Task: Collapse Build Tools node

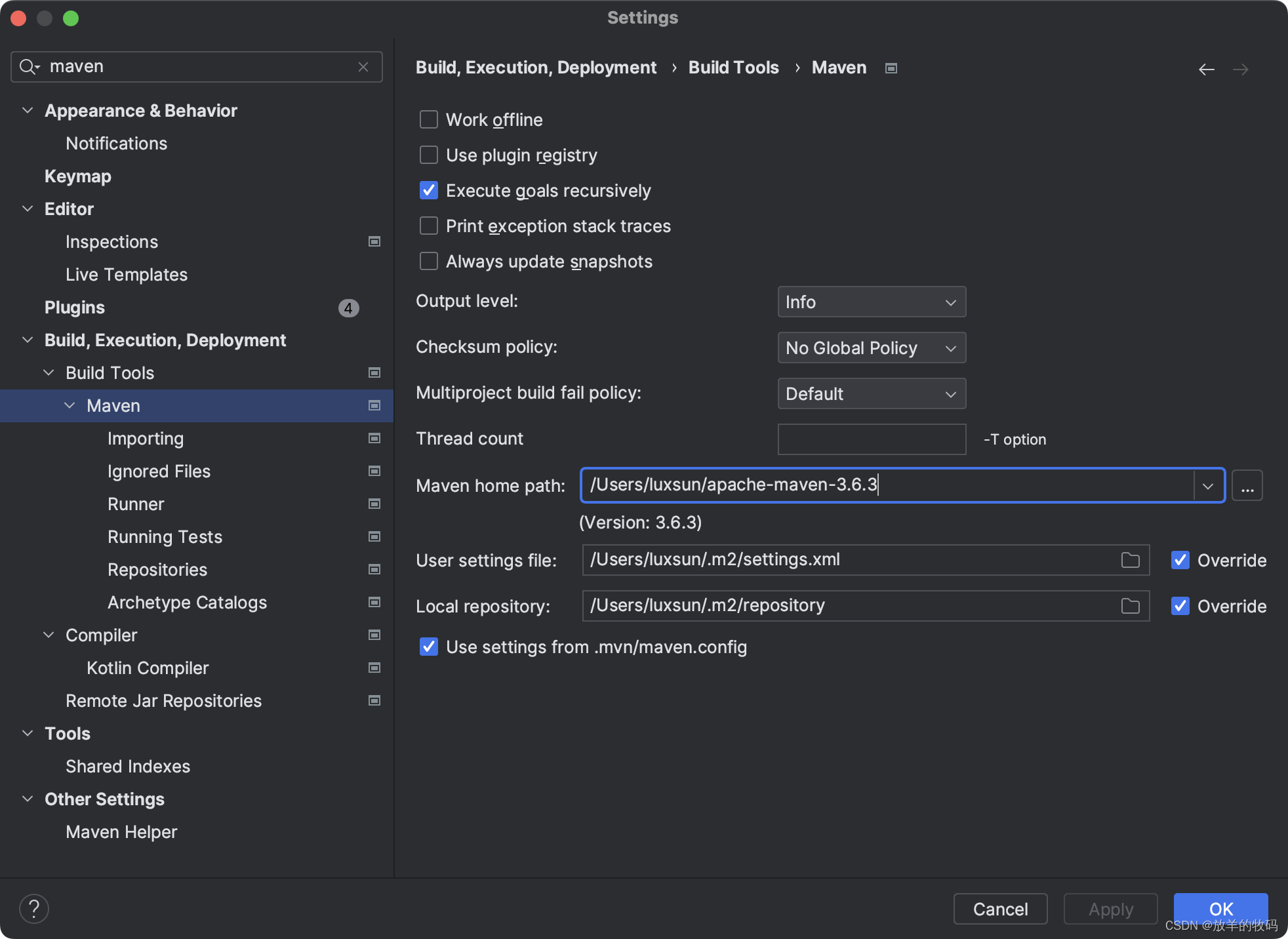Action: pos(49,372)
